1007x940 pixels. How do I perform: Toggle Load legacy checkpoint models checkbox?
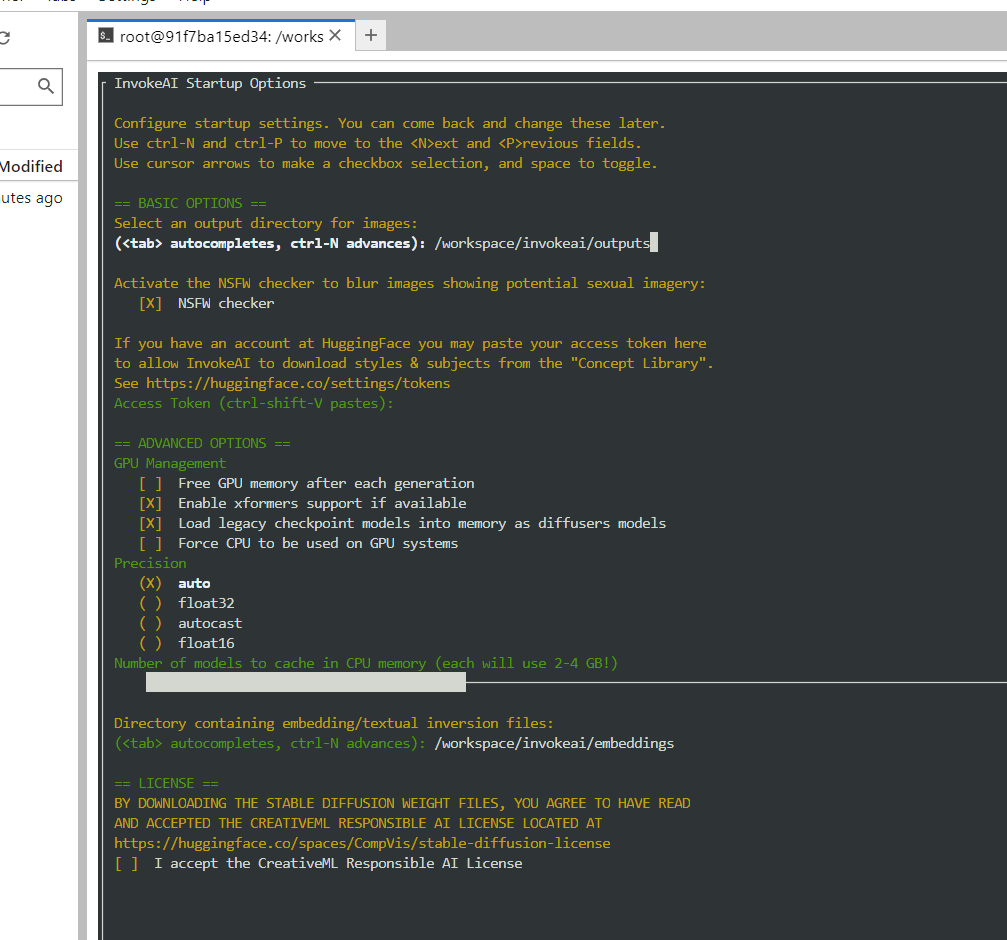[150, 523]
